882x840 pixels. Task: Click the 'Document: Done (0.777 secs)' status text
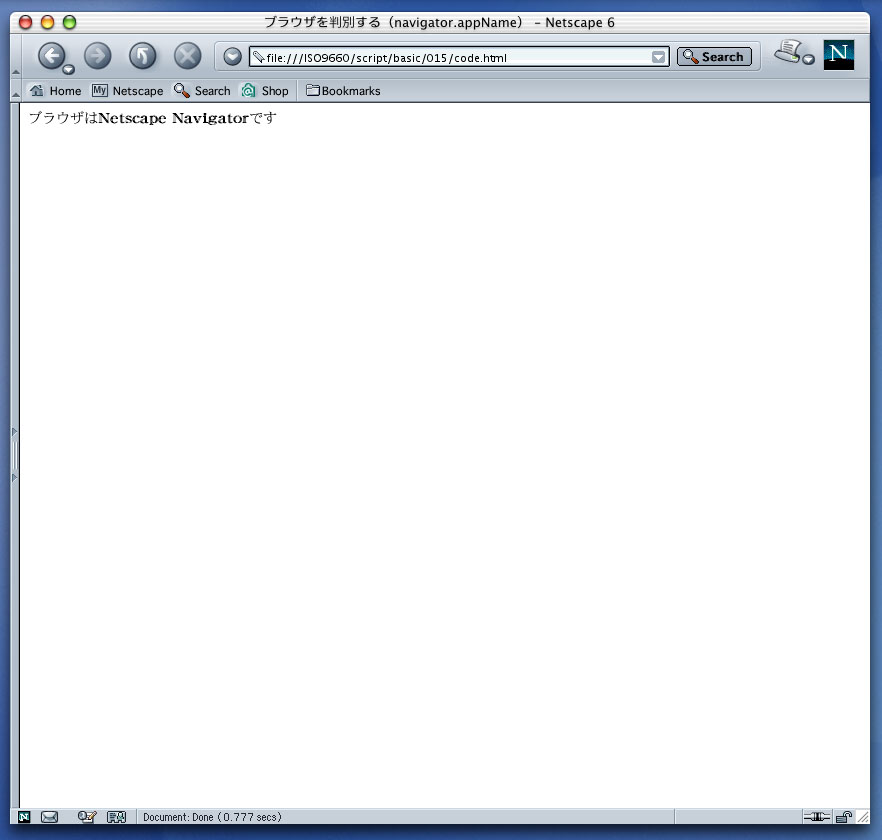click(x=212, y=817)
